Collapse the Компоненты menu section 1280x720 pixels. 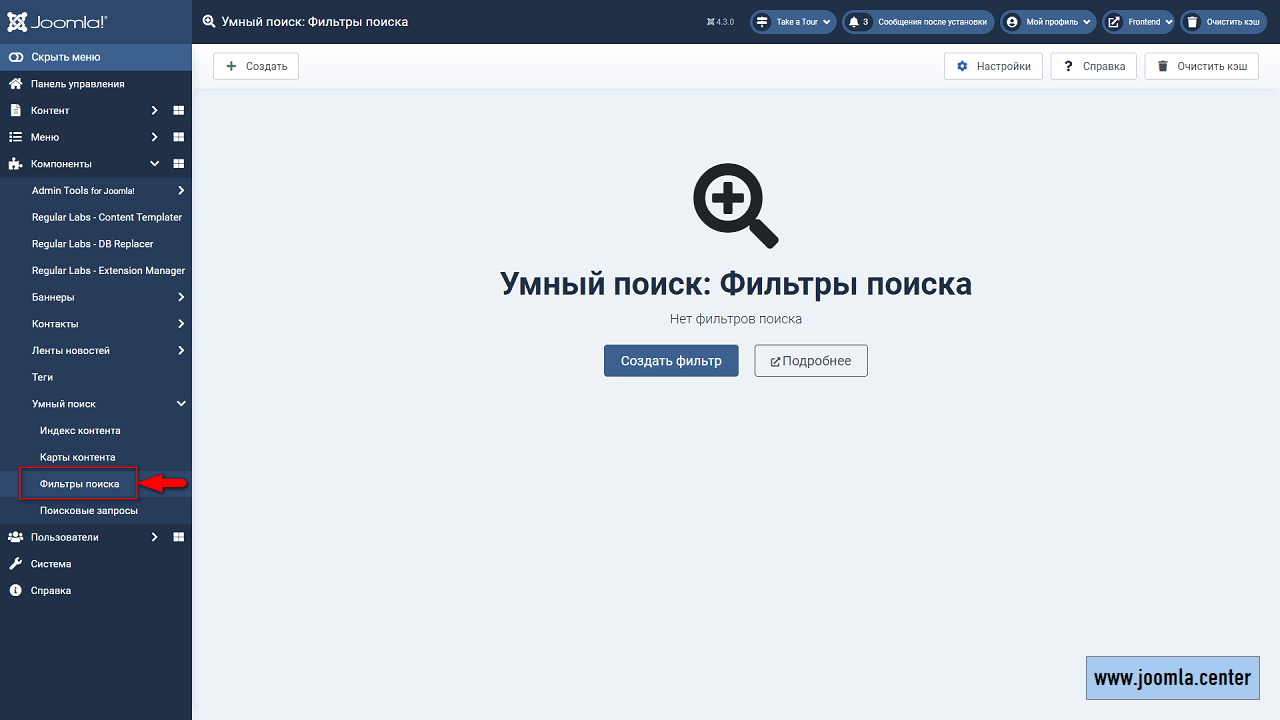point(154,164)
